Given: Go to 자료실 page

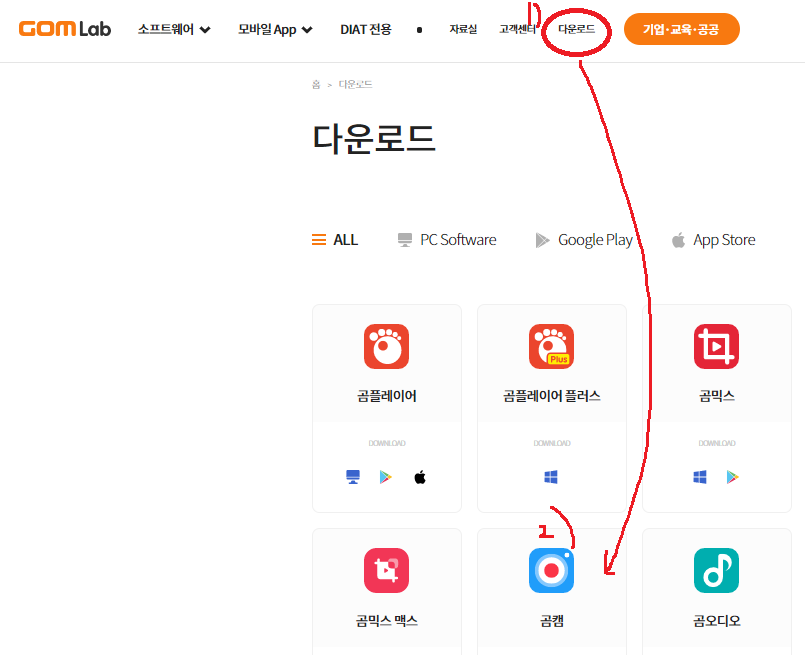Looking at the screenshot, I should pyautogui.click(x=463, y=29).
